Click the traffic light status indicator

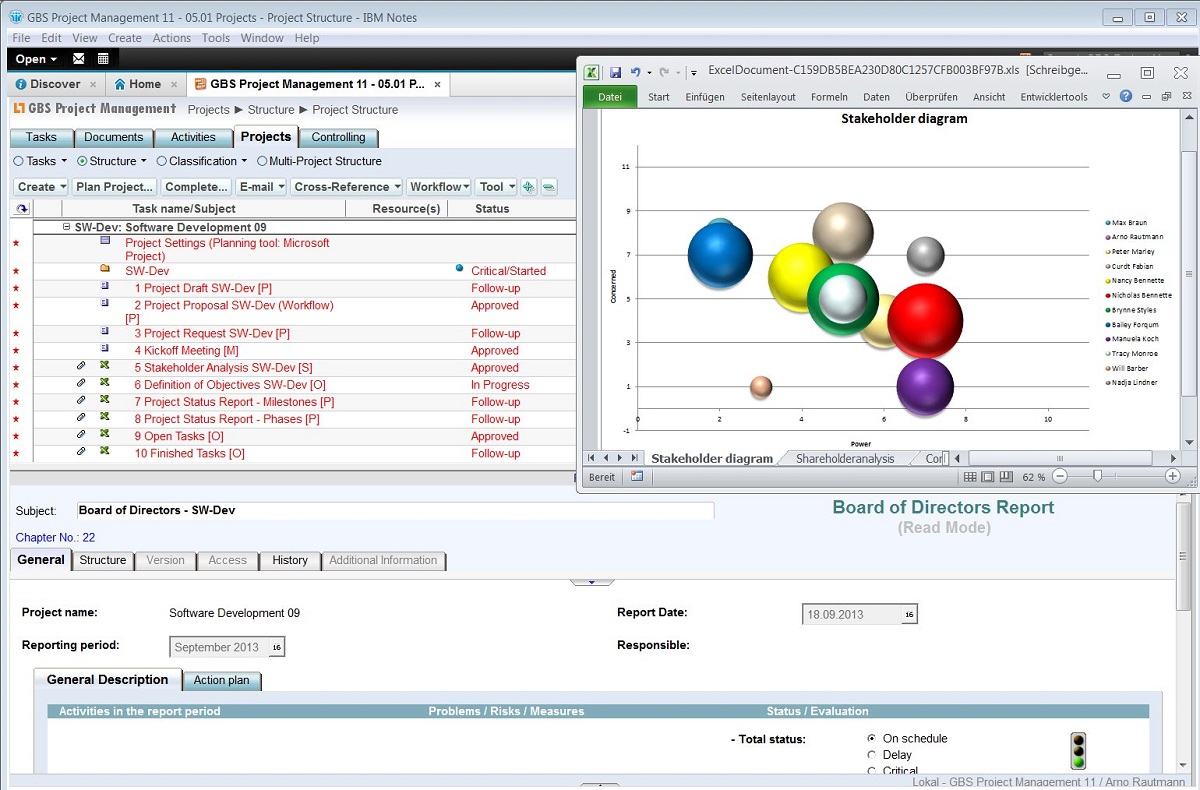pyautogui.click(x=1078, y=751)
